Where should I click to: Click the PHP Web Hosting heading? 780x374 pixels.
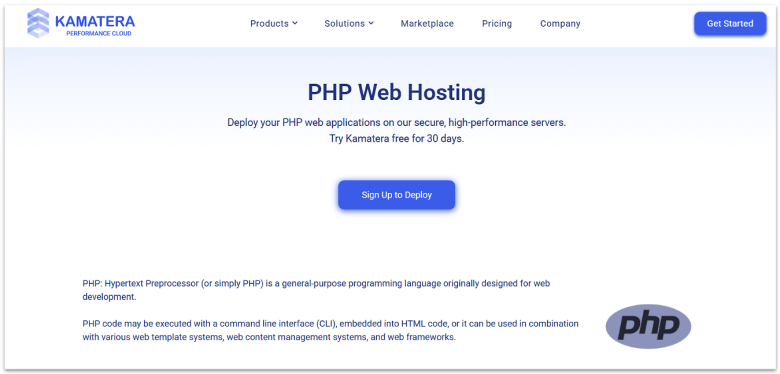pos(396,93)
